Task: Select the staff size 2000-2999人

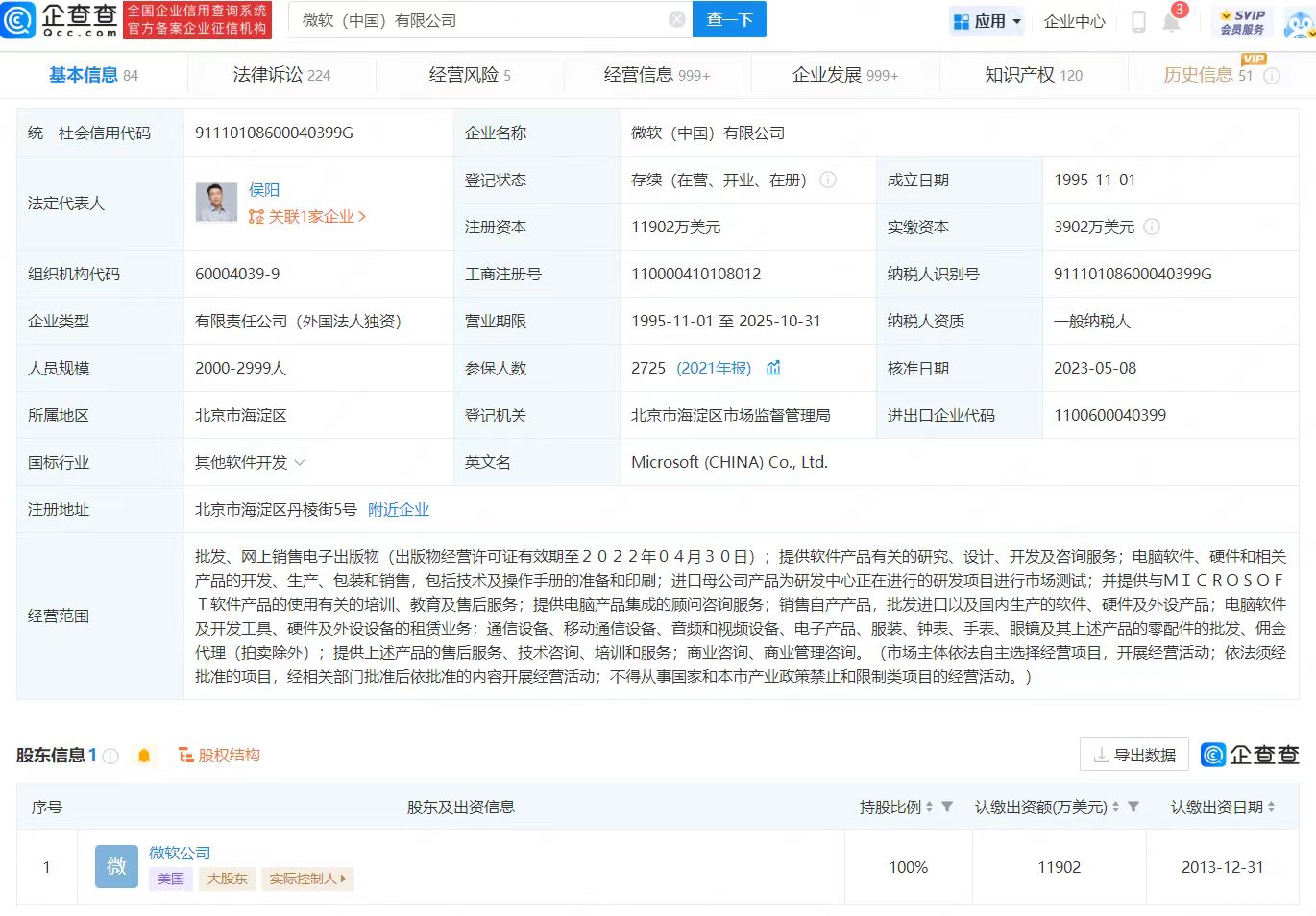Action: [240, 368]
